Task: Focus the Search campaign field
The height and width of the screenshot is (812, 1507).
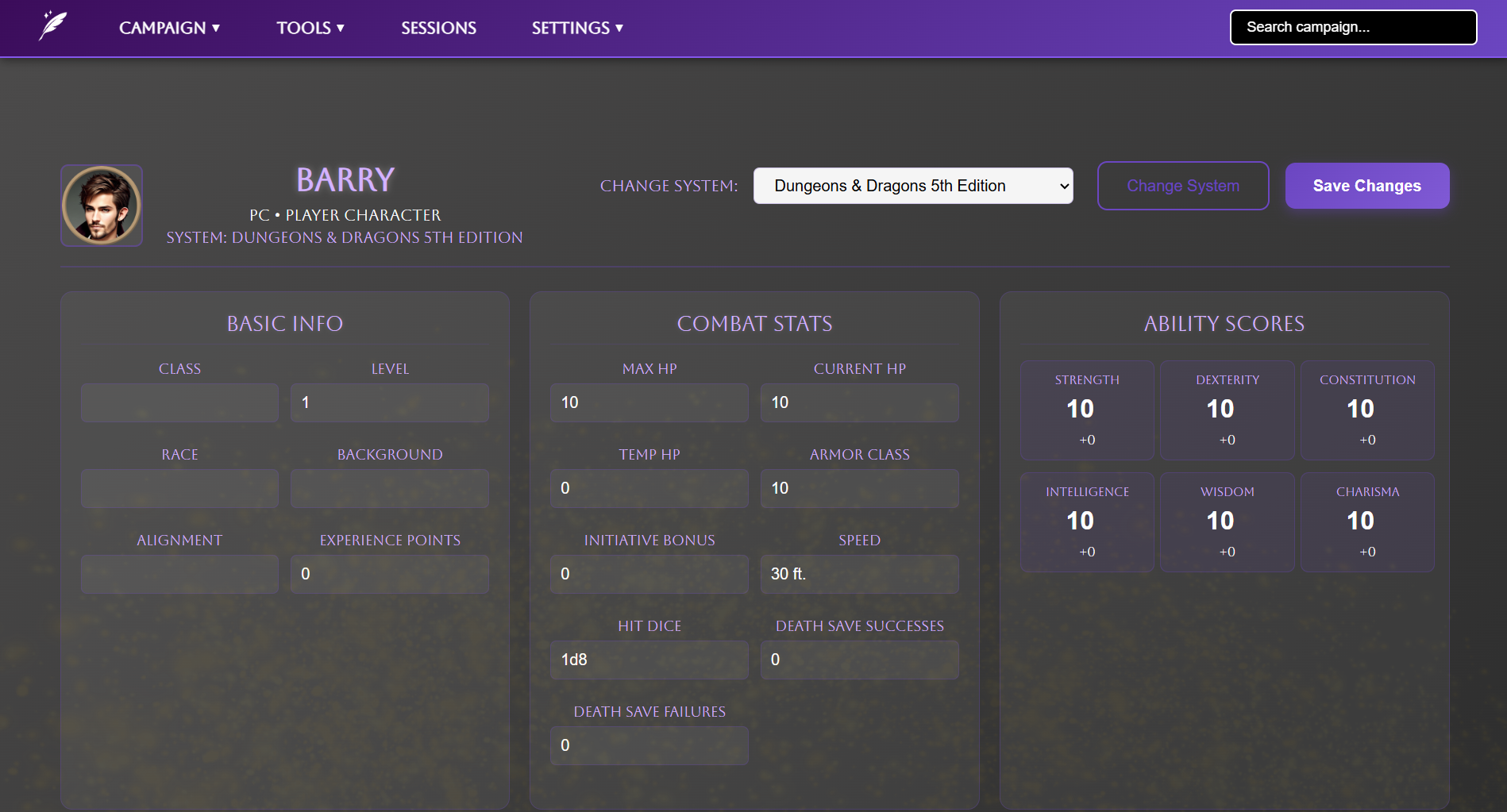Action: [1353, 27]
